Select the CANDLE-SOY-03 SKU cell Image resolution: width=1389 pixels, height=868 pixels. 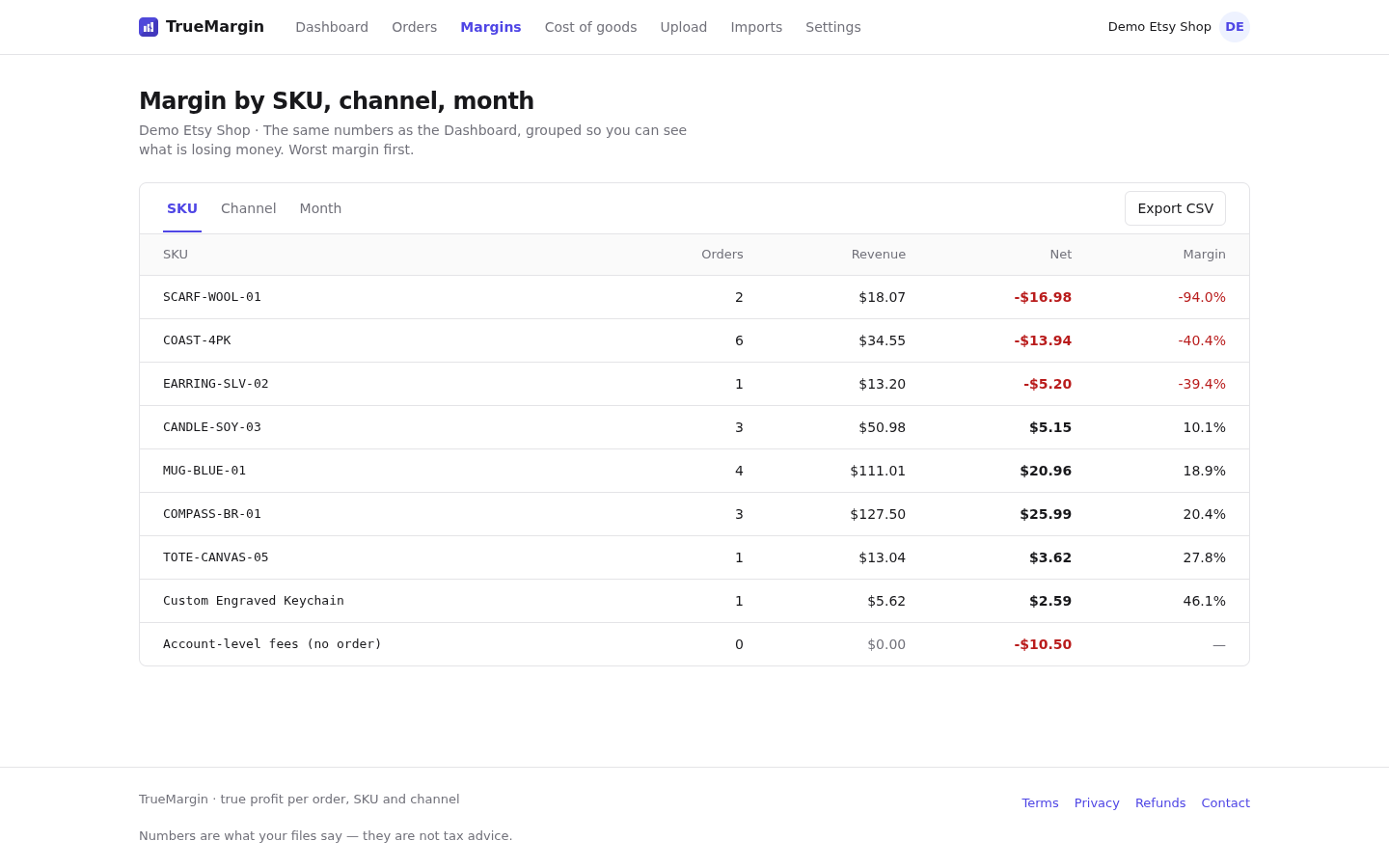coord(212,427)
